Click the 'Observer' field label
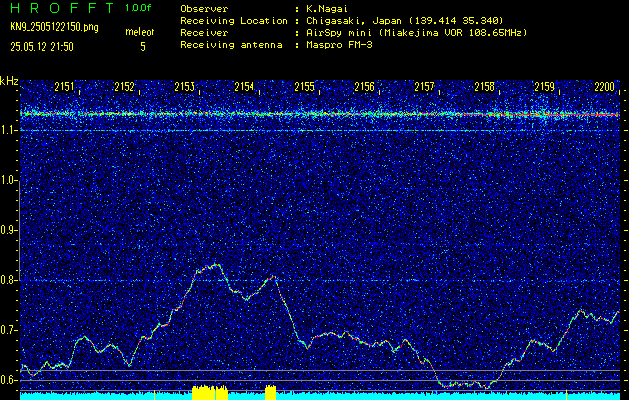 pos(204,8)
